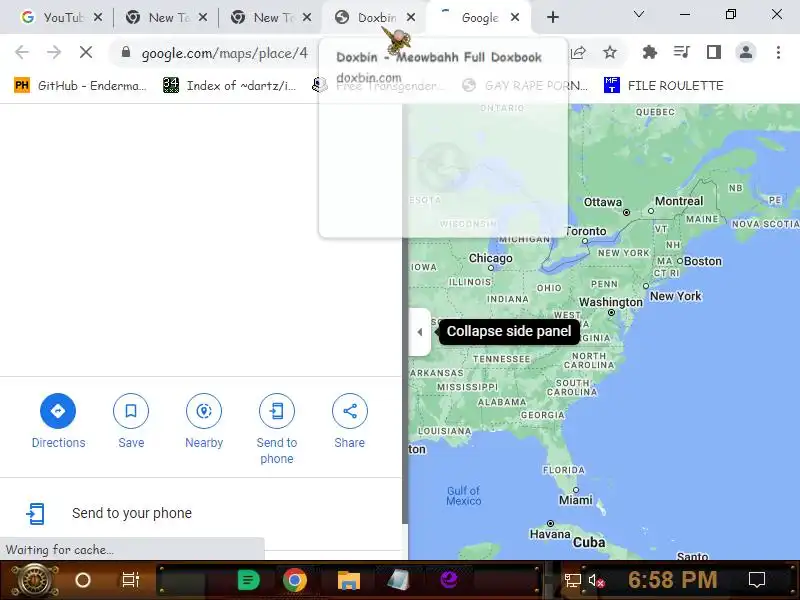Image resolution: width=800 pixels, height=600 pixels.
Task: Open the notepad-style taskbar app
Action: pyautogui.click(x=398, y=580)
